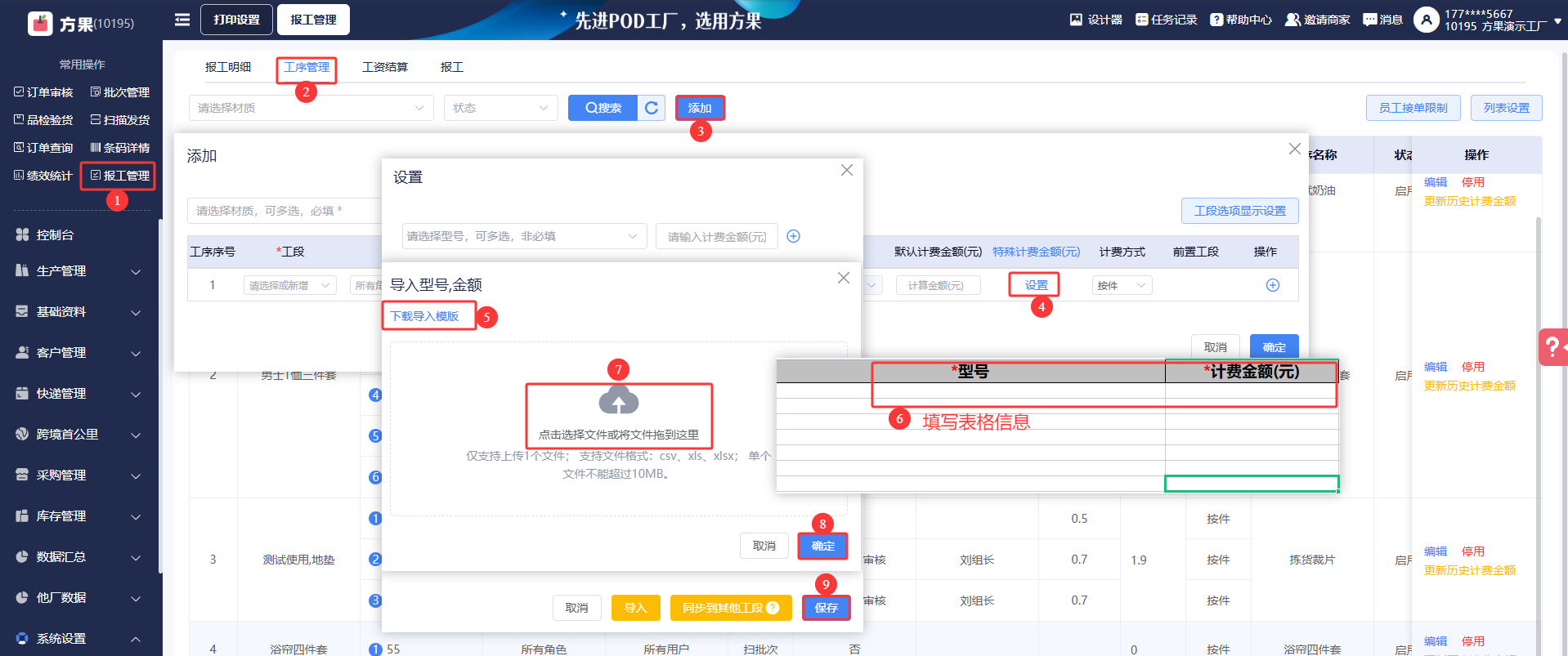
Task: Click 同步到其他工段 button
Action: [731, 608]
